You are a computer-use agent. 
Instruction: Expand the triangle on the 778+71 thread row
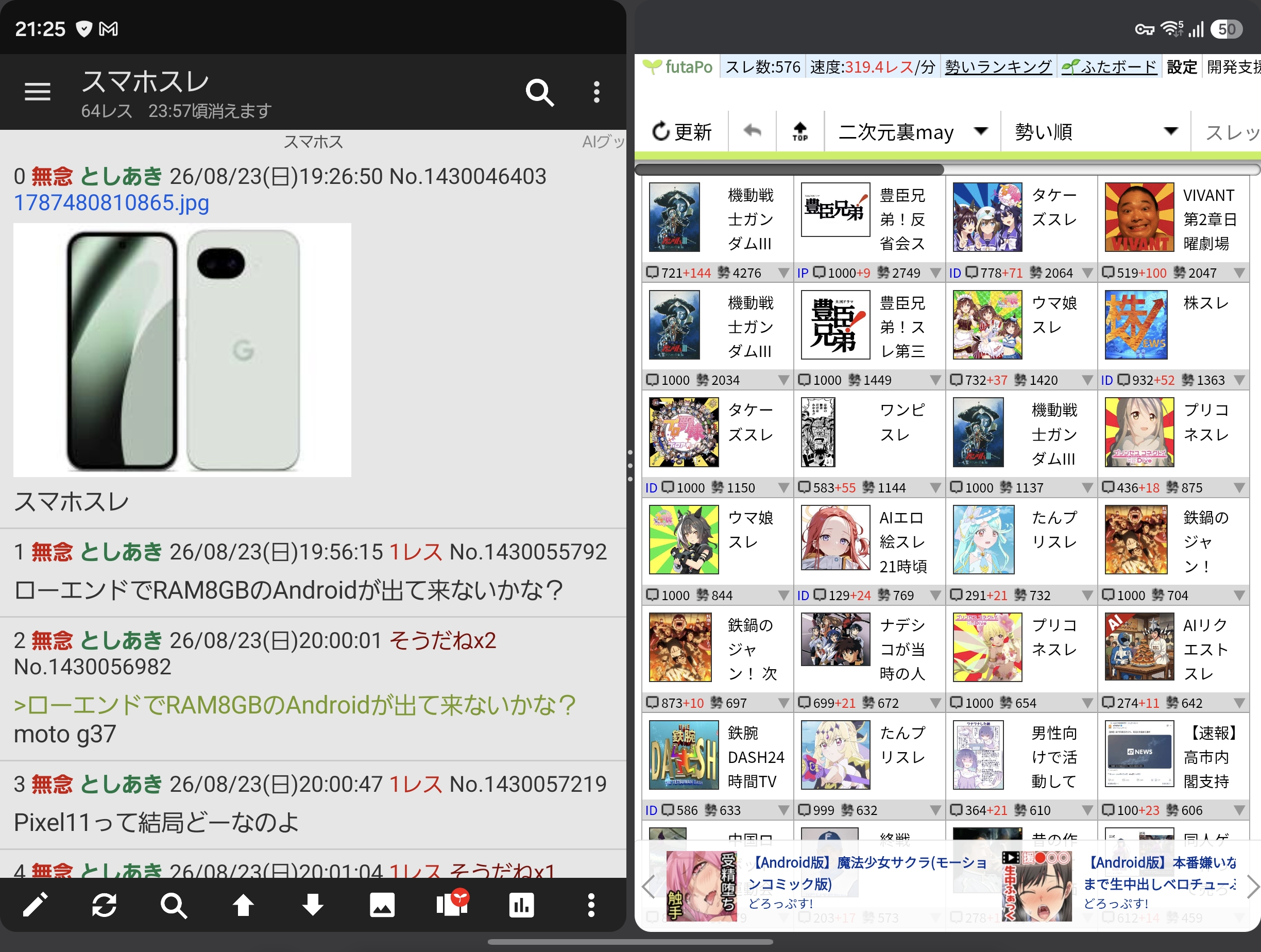1087,273
